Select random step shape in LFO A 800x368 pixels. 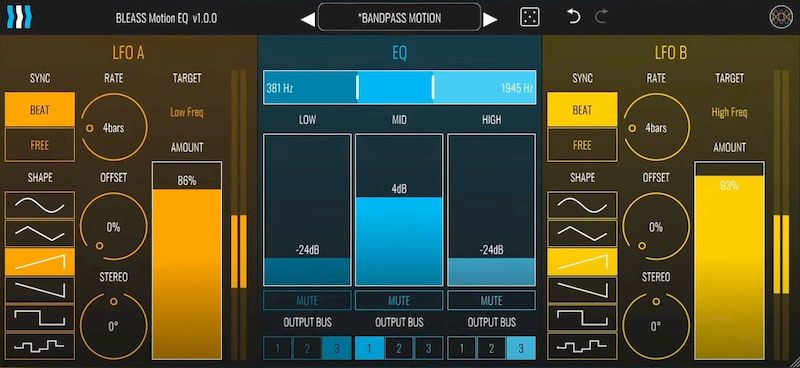40,347
